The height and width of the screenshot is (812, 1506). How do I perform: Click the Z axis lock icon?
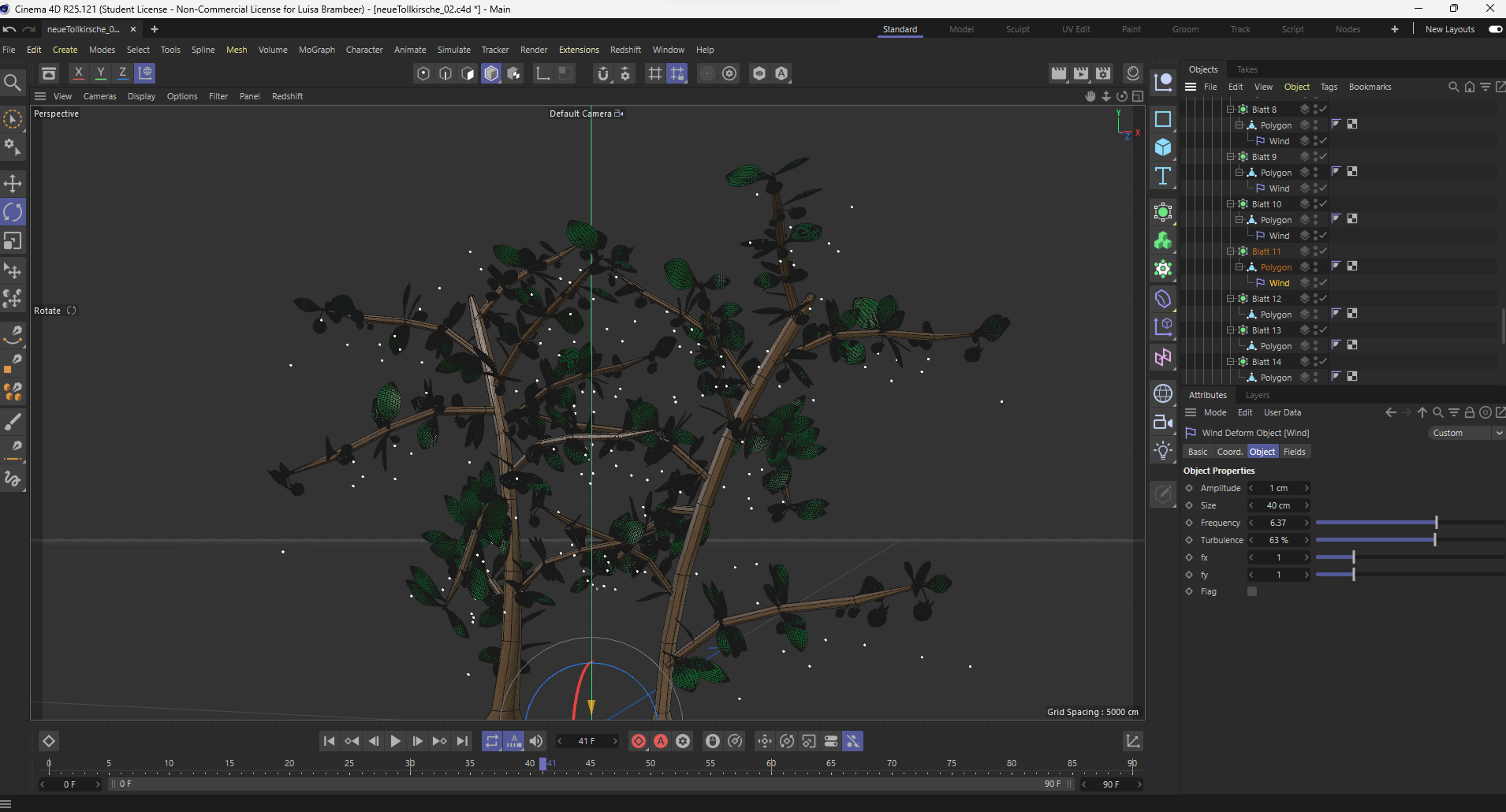pyautogui.click(x=122, y=73)
